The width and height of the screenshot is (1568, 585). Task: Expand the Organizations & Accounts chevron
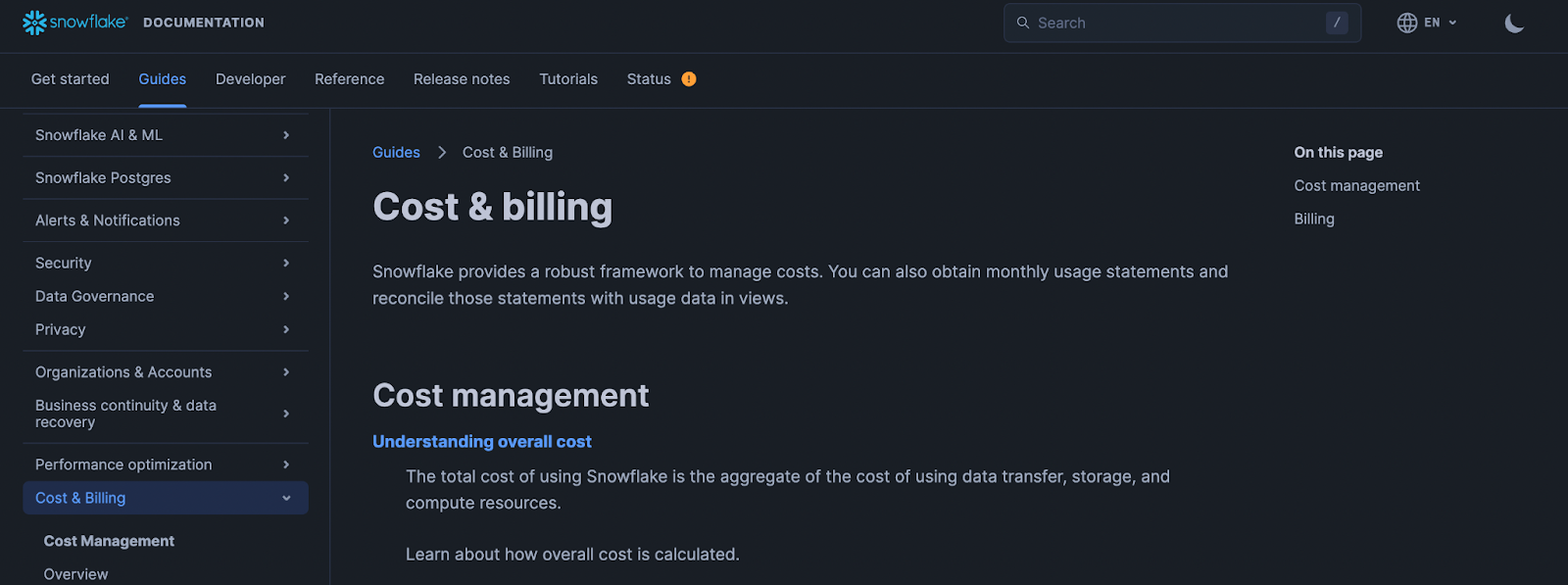pos(286,372)
